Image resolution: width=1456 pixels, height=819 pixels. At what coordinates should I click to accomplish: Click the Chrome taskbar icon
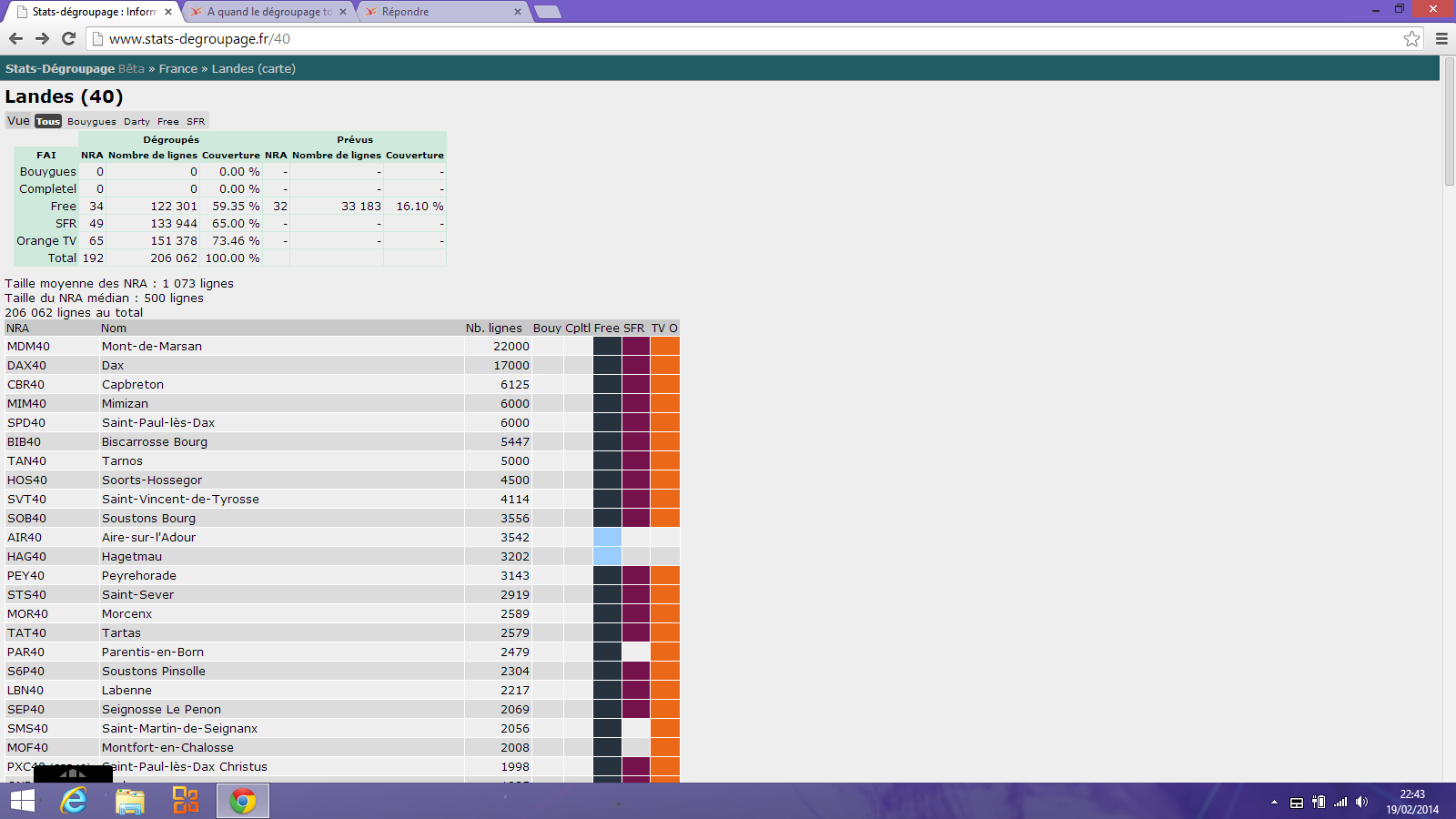[x=243, y=801]
